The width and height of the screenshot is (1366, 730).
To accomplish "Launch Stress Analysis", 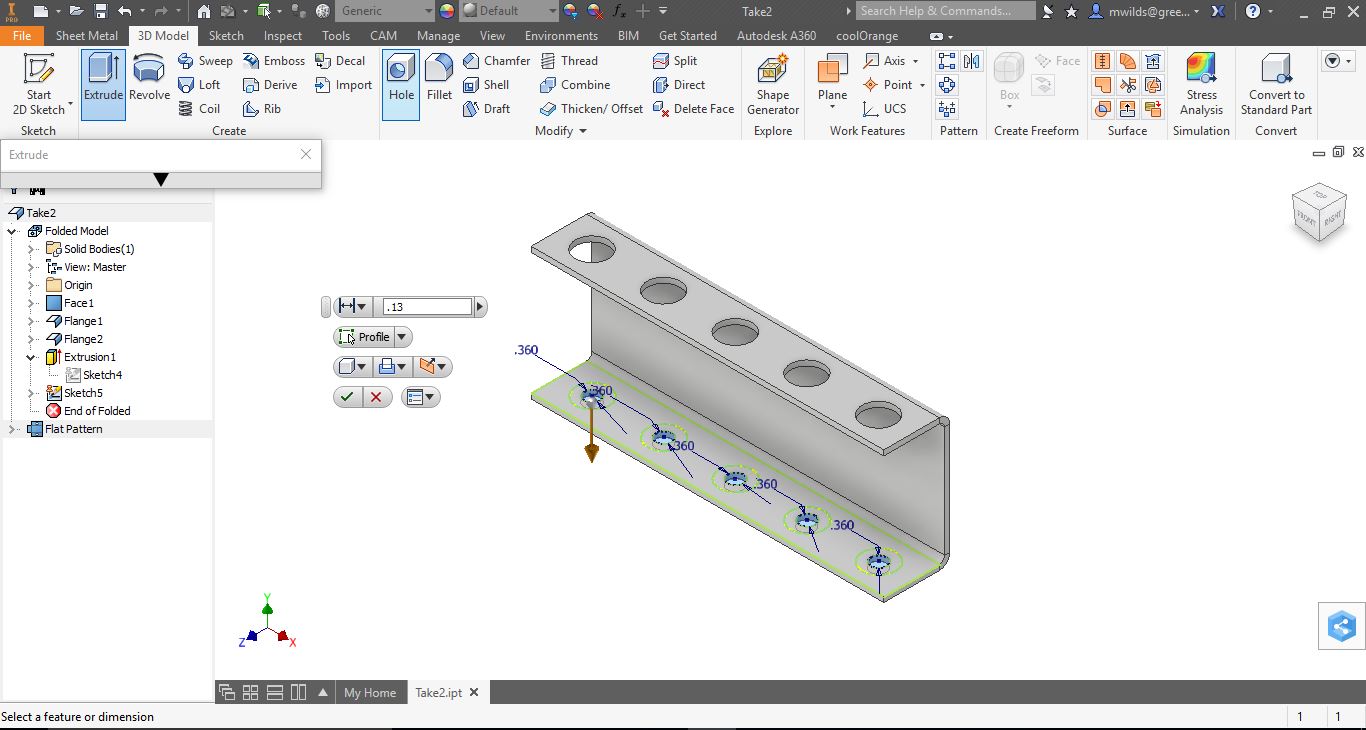I will (x=1201, y=85).
